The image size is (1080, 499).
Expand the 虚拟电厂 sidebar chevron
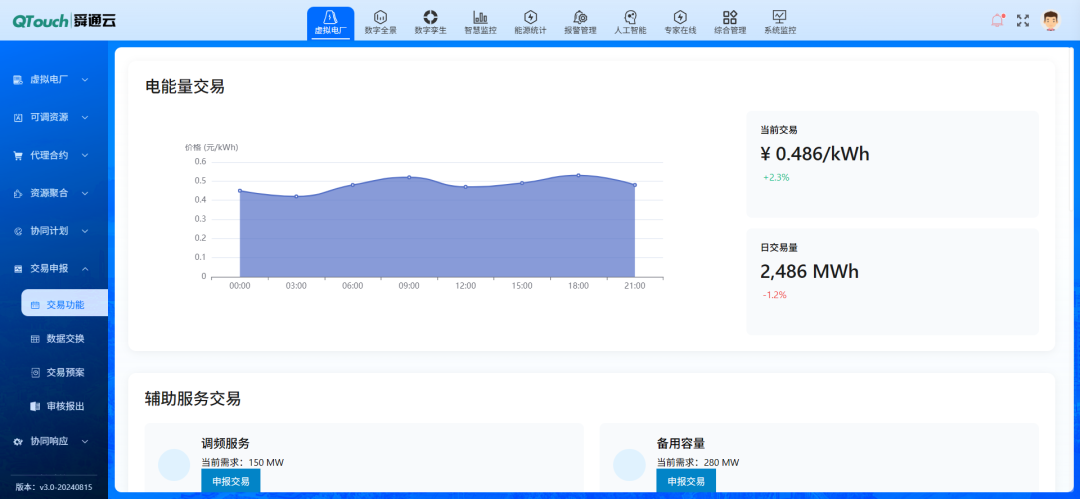point(85,80)
